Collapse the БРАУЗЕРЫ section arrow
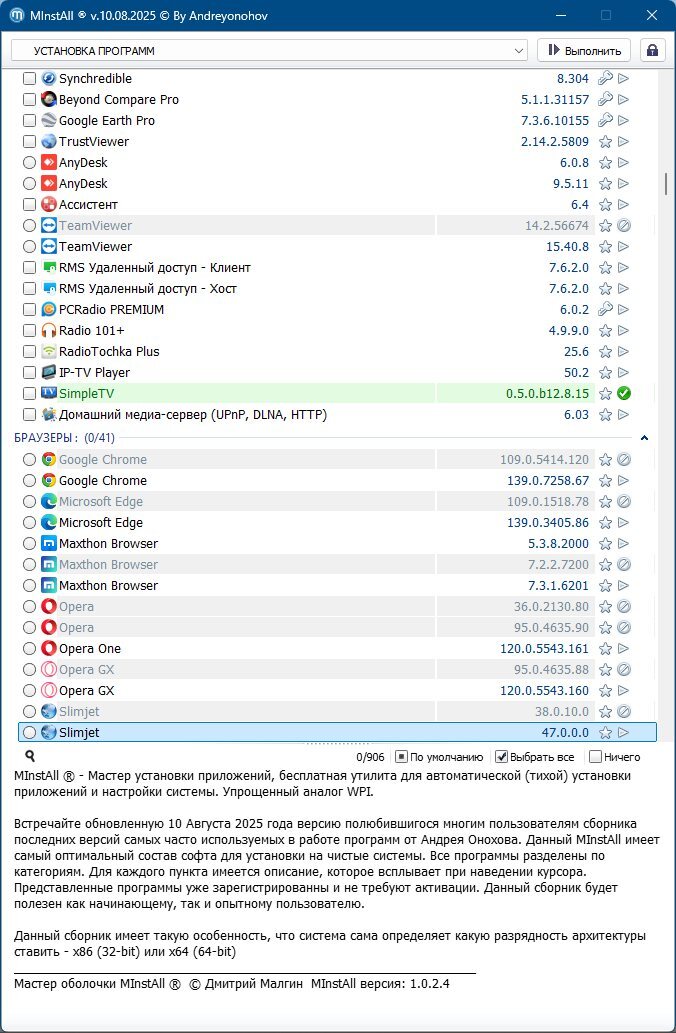The image size is (676, 1033). click(644, 437)
